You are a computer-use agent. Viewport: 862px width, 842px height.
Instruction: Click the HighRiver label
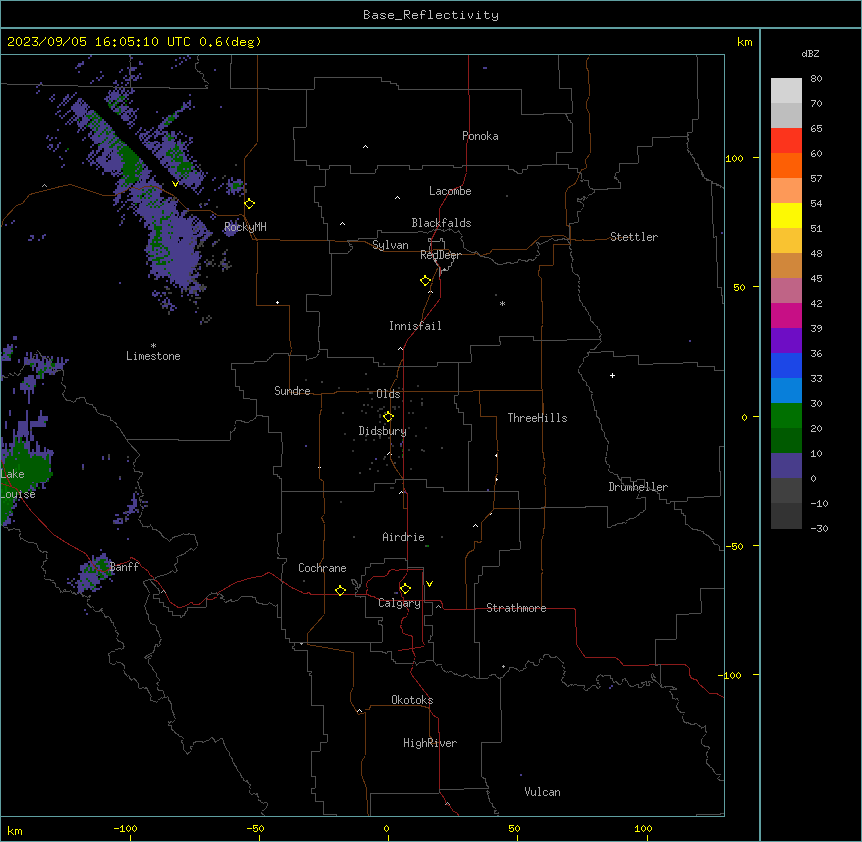pos(430,743)
